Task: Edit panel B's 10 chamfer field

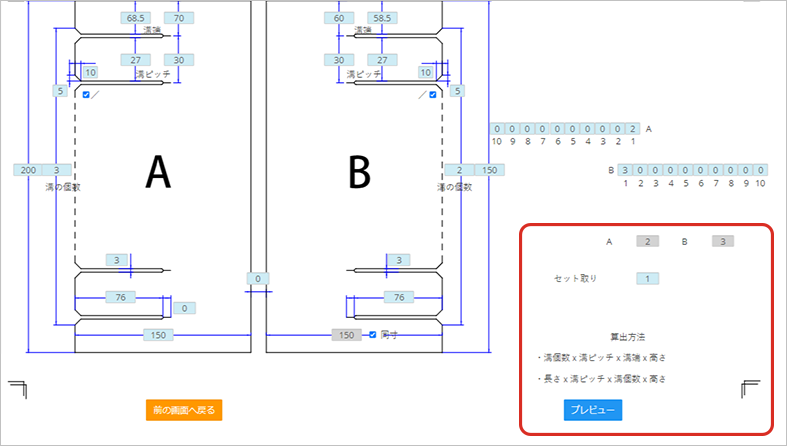Action: (426, 72)
